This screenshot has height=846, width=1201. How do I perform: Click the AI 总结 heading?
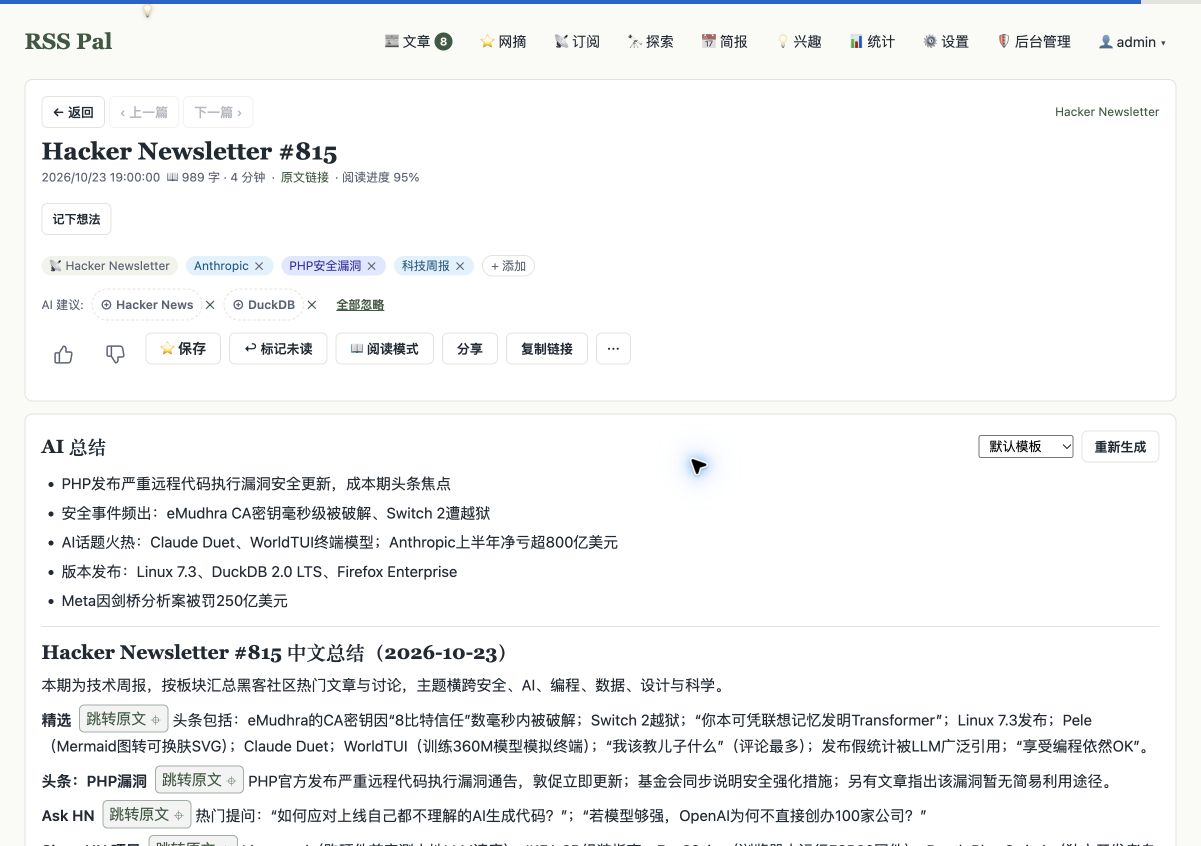pos(73,447)
